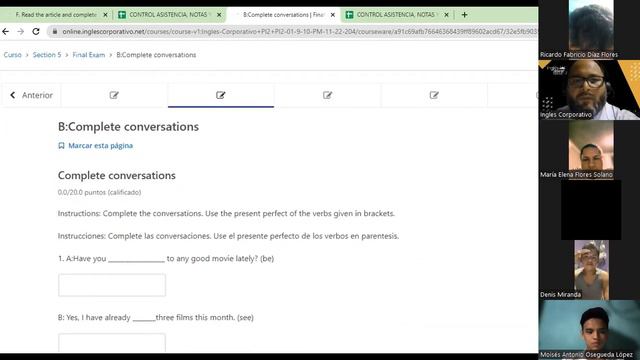Screen dimensions: 640x360
Task: Close the first CONTROL ASISTENCIA, NOTAS tab
Action: coord(219,15)
